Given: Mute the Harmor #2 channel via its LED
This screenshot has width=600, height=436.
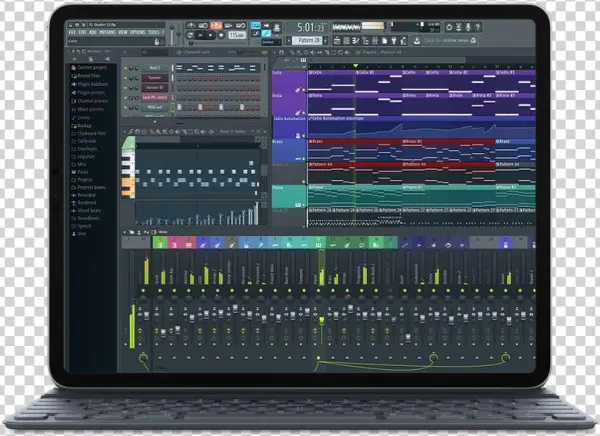Looking at the screenshot, I should tap(125, 88).
